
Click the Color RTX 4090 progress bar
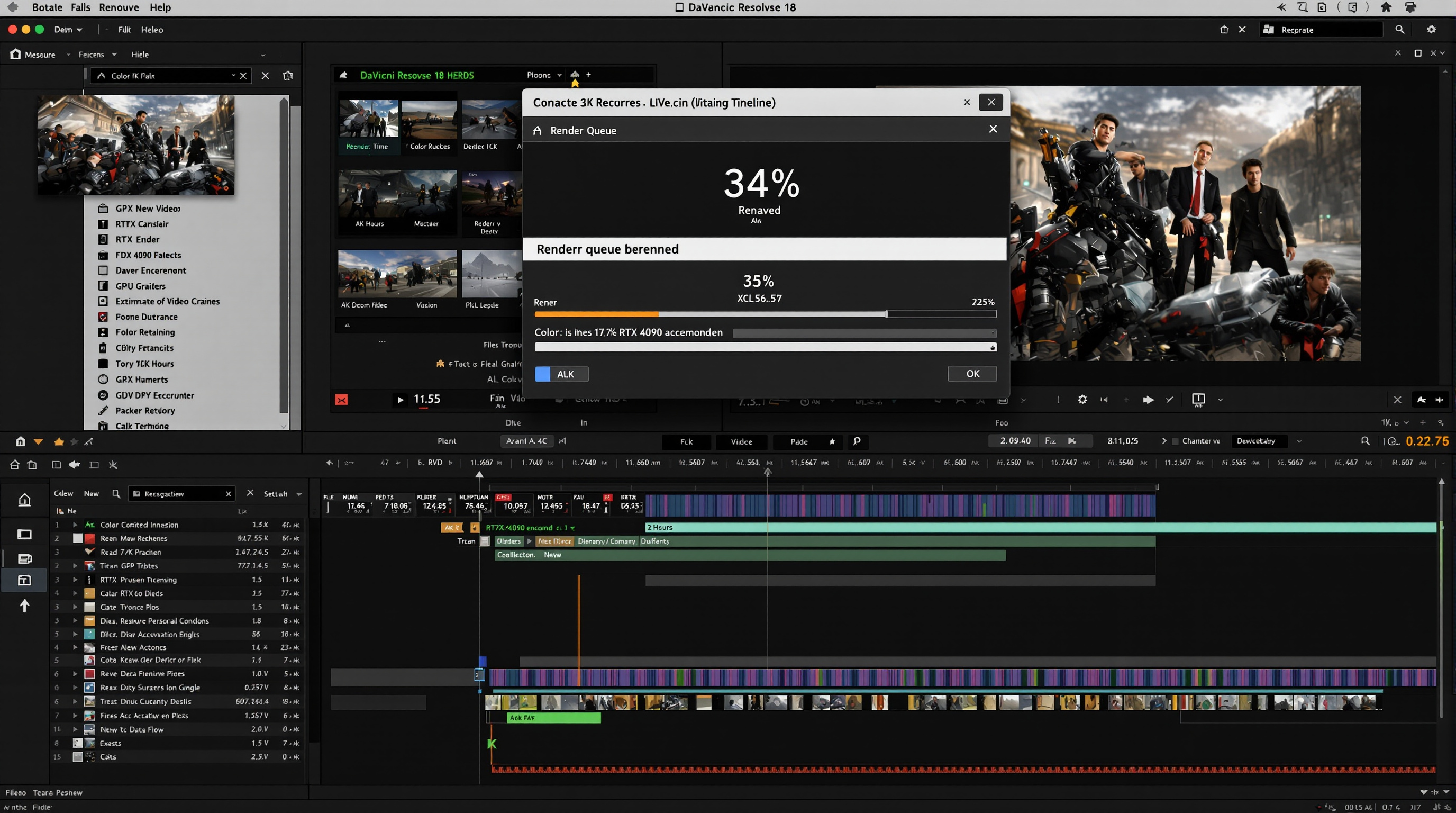[x=766, y=347]
